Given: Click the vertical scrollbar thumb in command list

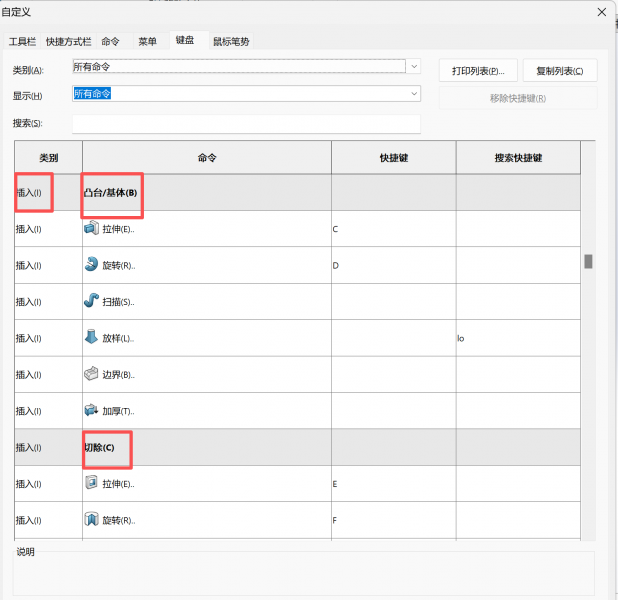Looking at the screenshot, I should [x=588, y=261].
